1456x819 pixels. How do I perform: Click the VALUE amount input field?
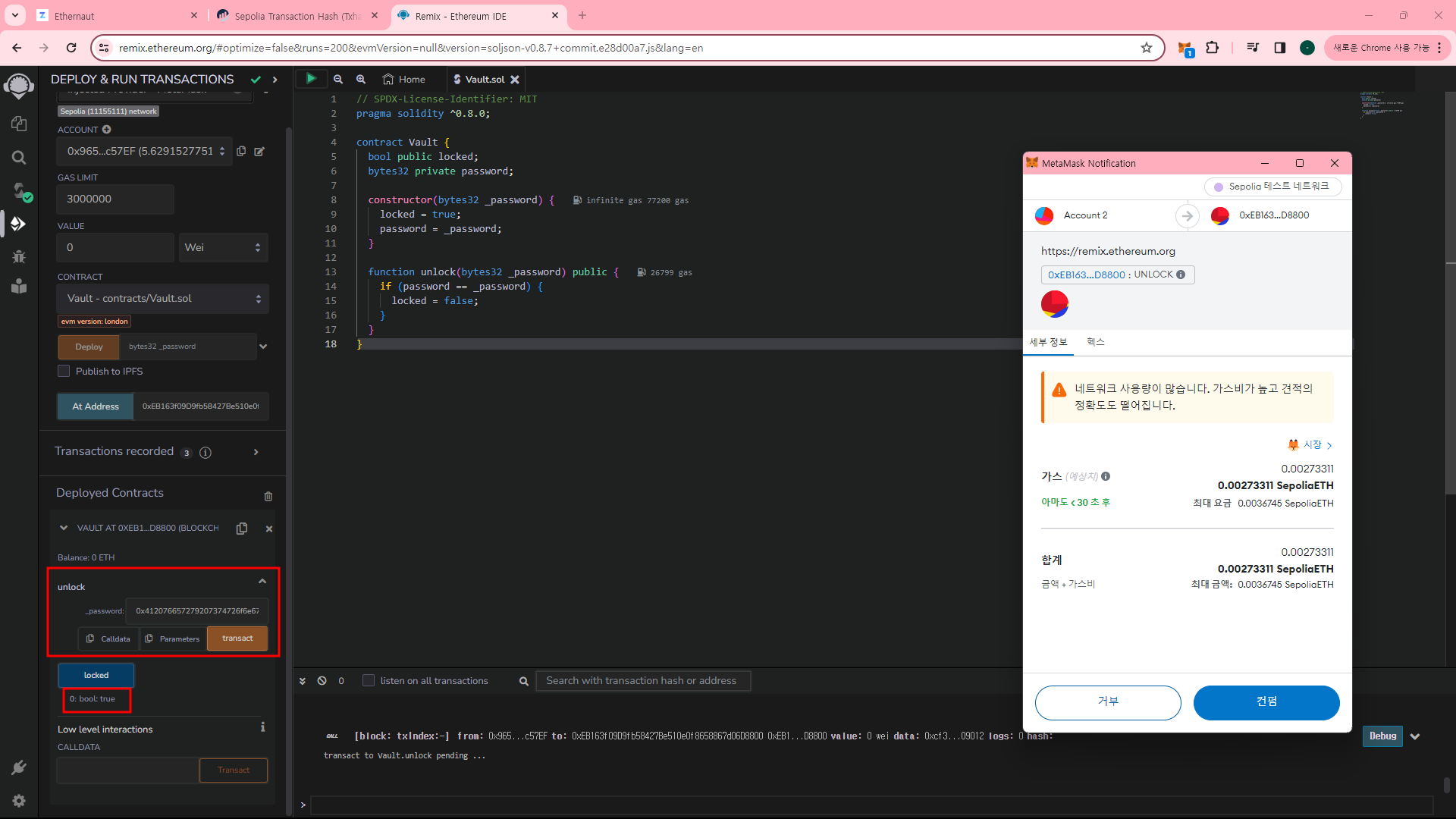(x=116, y=247)
